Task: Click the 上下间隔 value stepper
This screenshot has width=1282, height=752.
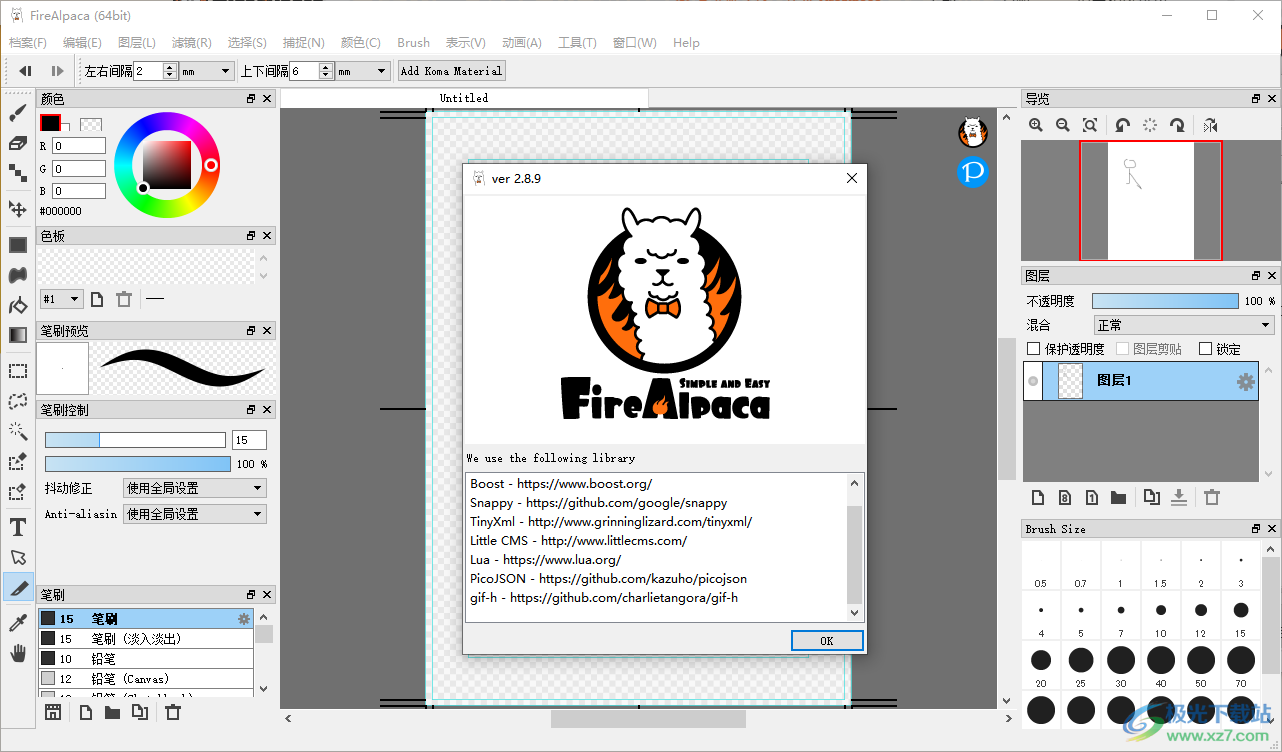Action: pos(325,71)
